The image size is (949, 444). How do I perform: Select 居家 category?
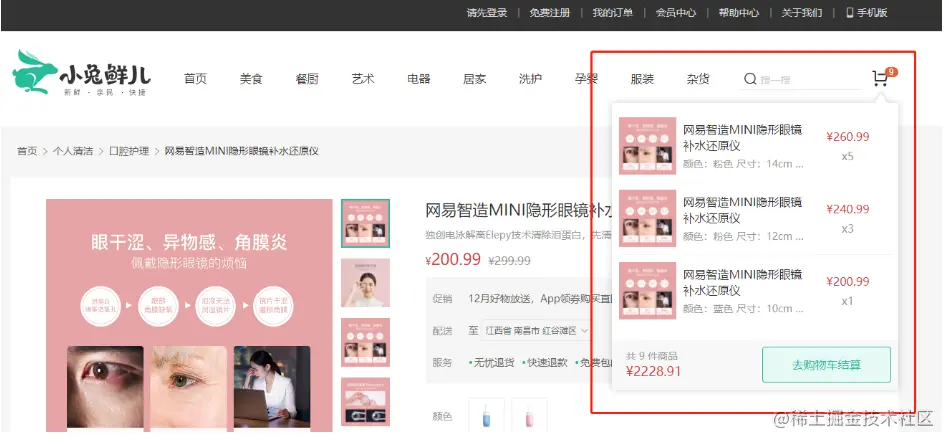point(474,79)
